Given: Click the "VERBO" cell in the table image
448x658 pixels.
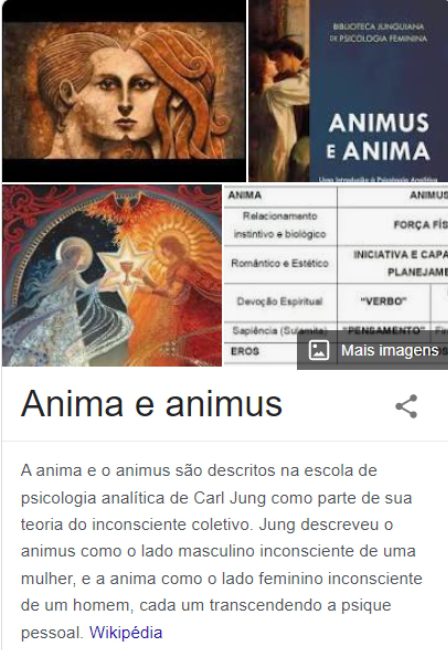Looking at the screenshot, I should pos(383,301).
